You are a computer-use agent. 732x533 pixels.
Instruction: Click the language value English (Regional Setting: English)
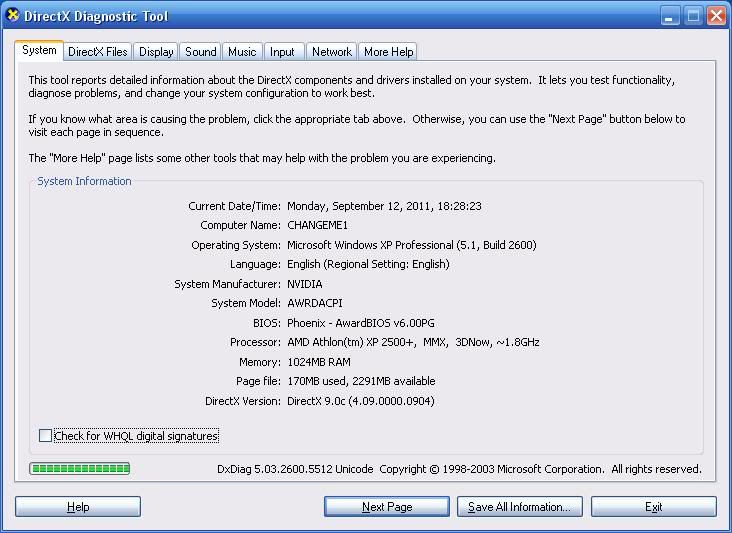pyautogui.click(x=368, y=264)
